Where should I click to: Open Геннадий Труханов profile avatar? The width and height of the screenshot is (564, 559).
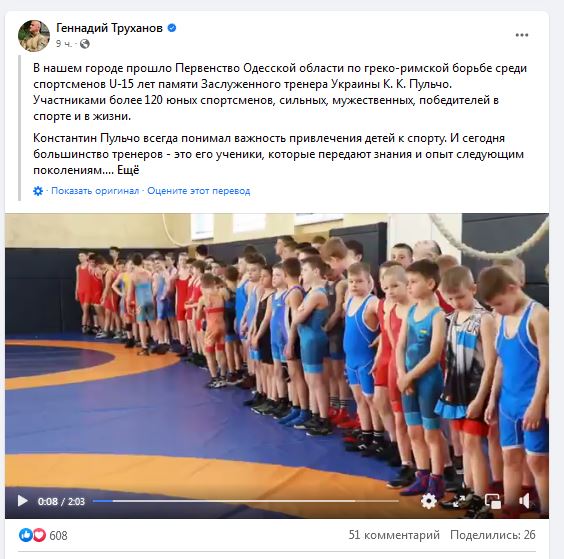coord(34,36)
